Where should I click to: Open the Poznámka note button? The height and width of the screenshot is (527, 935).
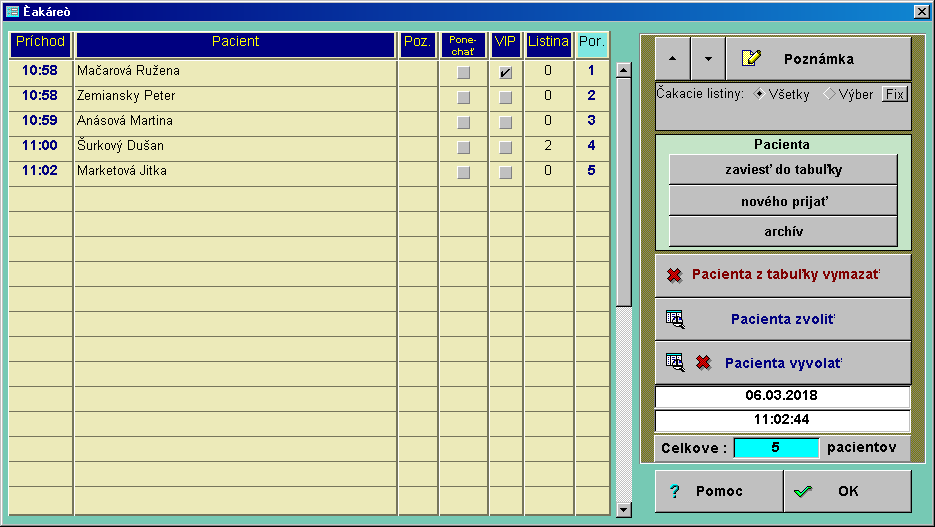tap(818, 58)
